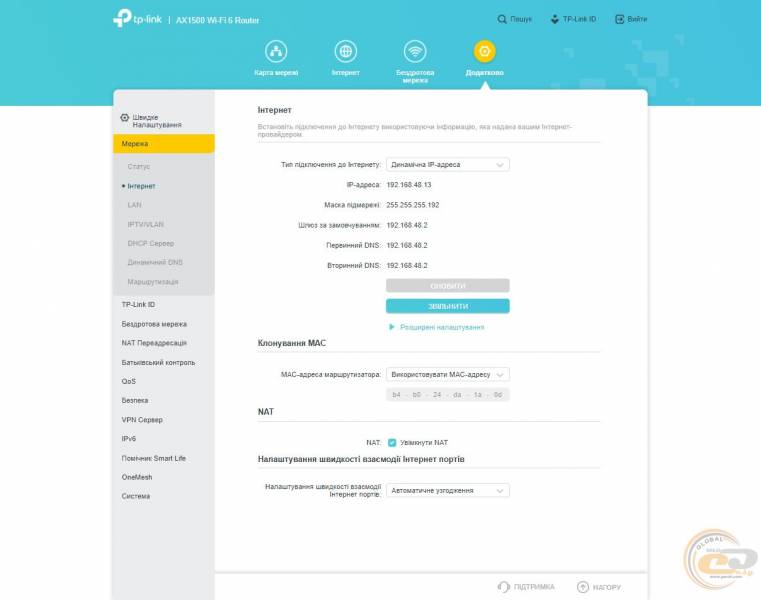Open the Карта мережі network map icon
761x600 pixels.
click(276, 51)
